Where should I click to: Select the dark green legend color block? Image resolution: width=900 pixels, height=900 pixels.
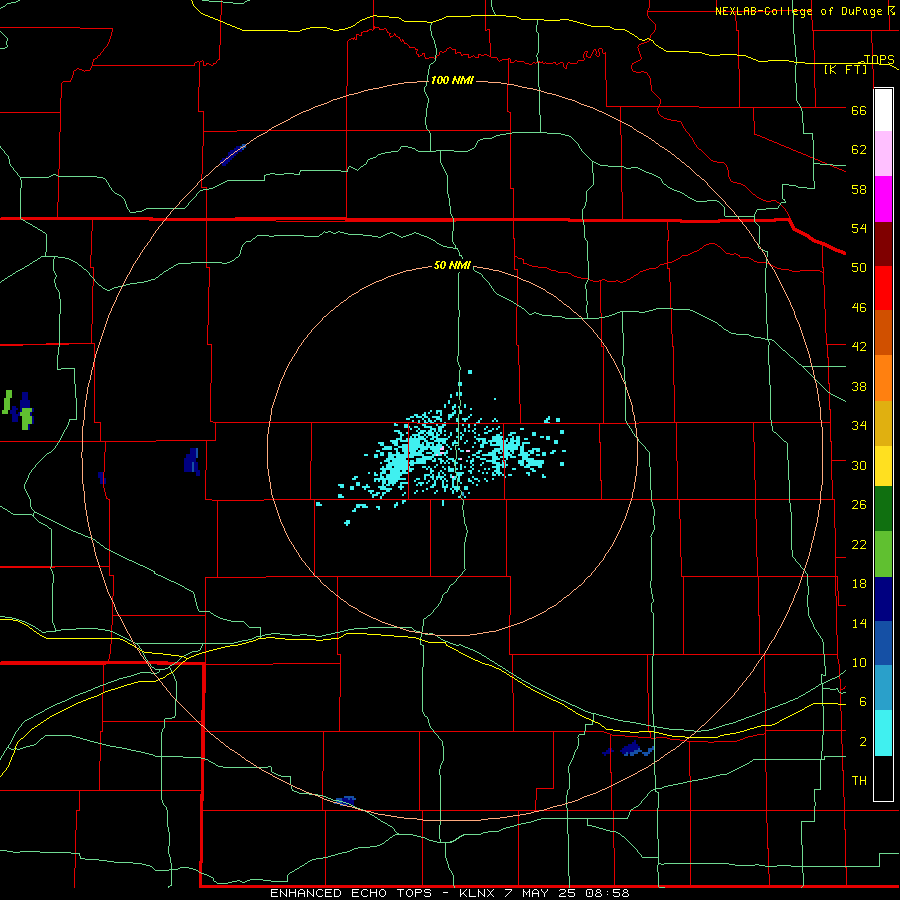tap(883, 509)
